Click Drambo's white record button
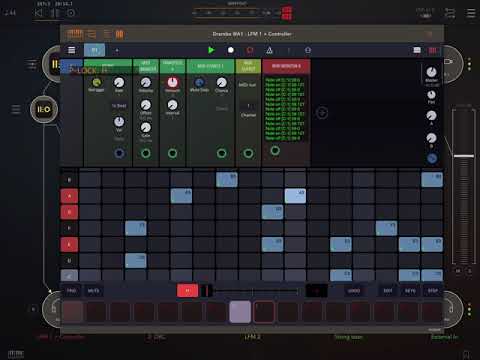 (230, 50)
